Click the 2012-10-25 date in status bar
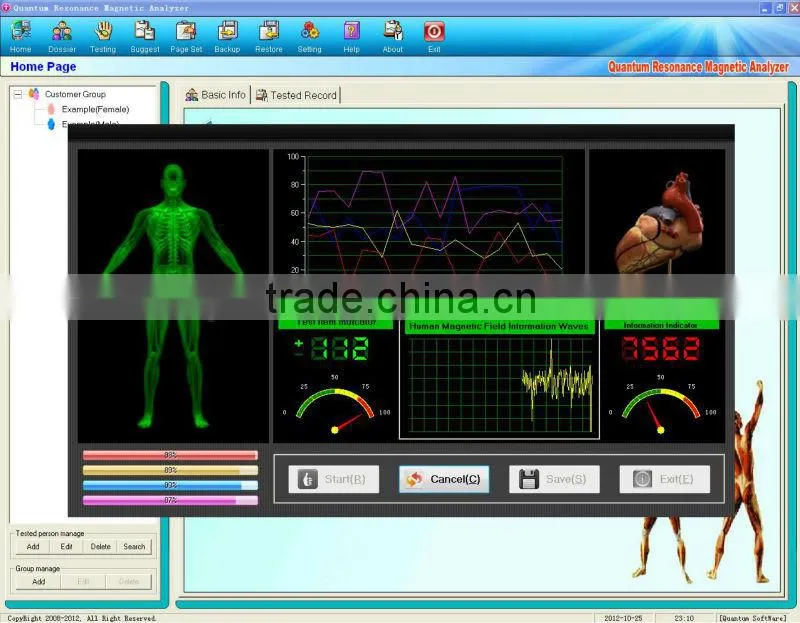Screen dimensions: 800x623 (x=623, y=618)
